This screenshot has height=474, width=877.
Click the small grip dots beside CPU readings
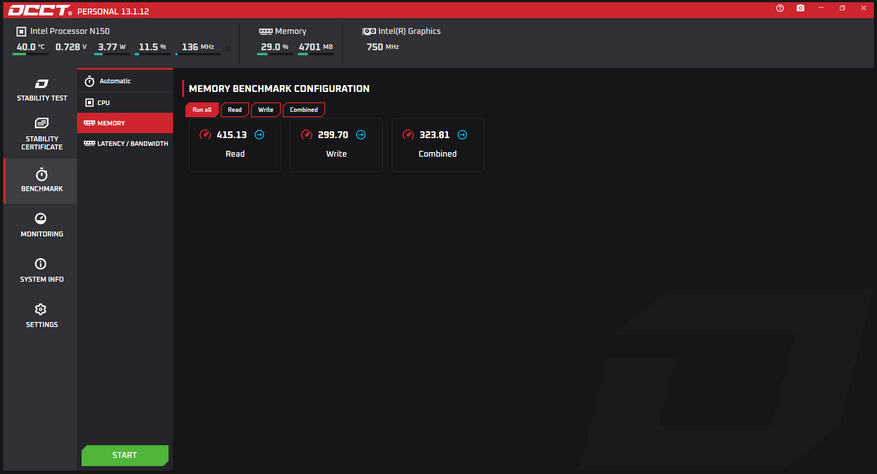click(x=228, y=49)
